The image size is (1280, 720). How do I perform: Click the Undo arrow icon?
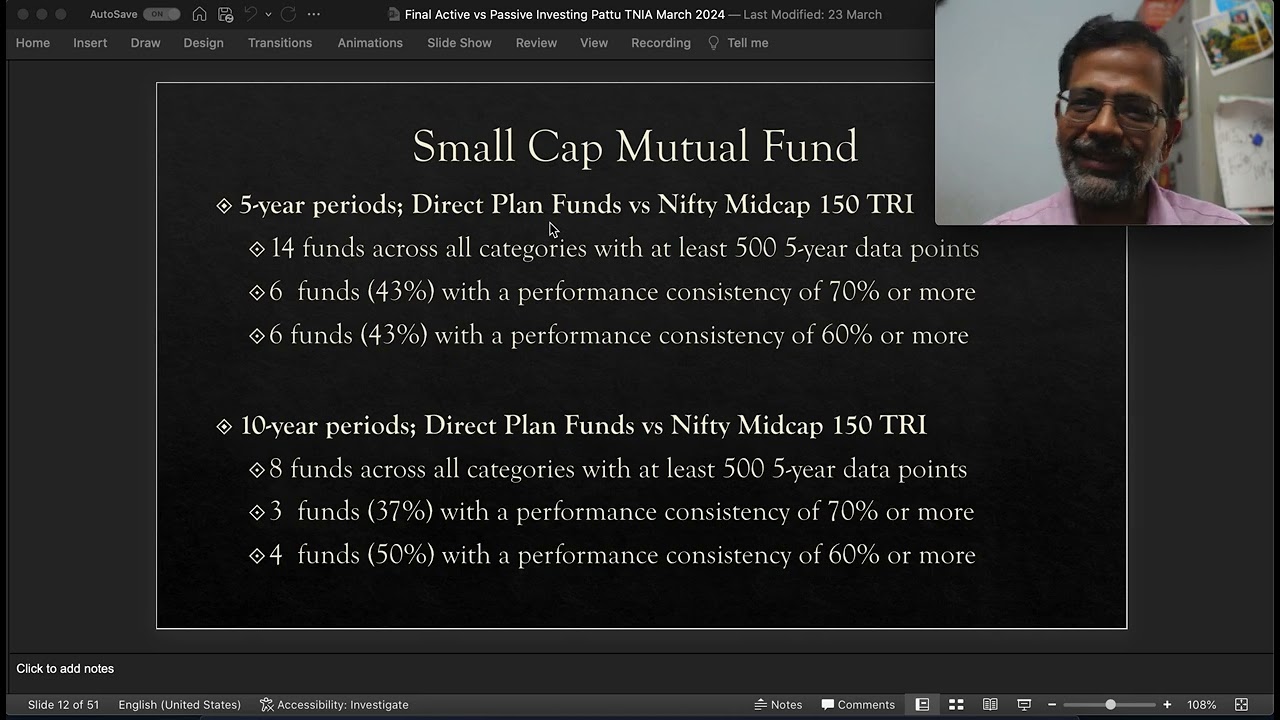251,14
